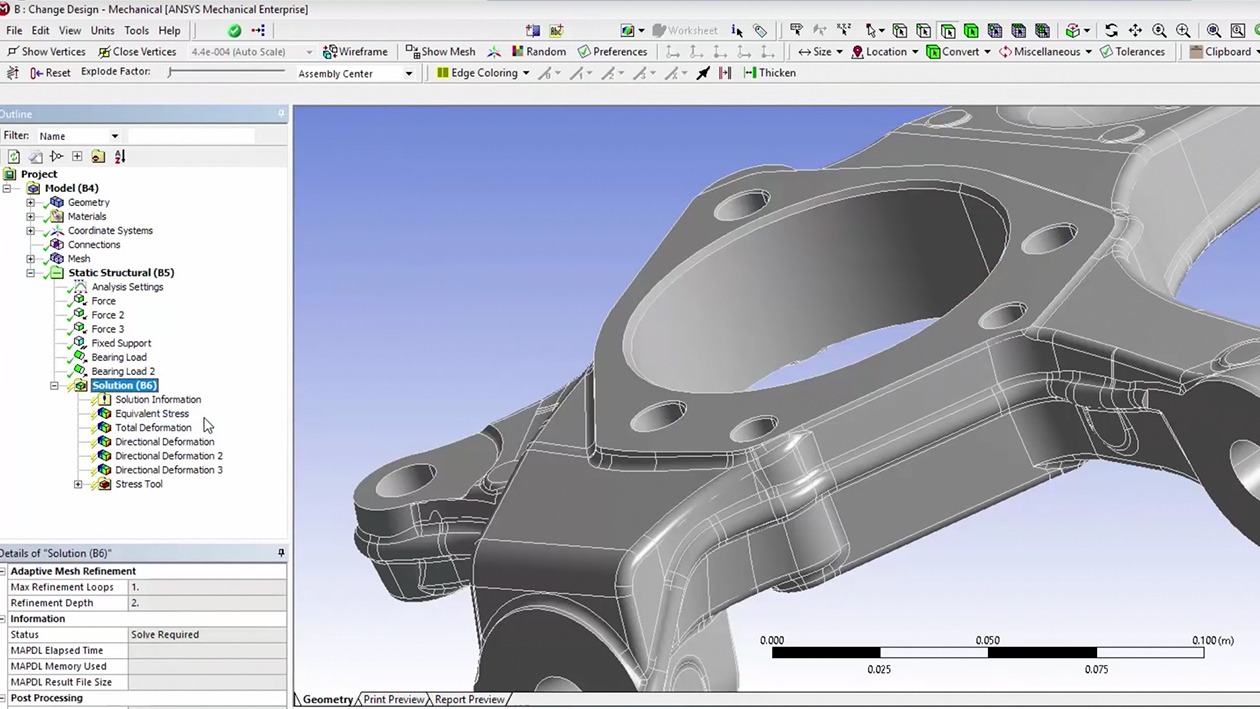1260x709 pixels.
Task: Collapse the Static Structural (B5) branch
Action: coord(31,273)
